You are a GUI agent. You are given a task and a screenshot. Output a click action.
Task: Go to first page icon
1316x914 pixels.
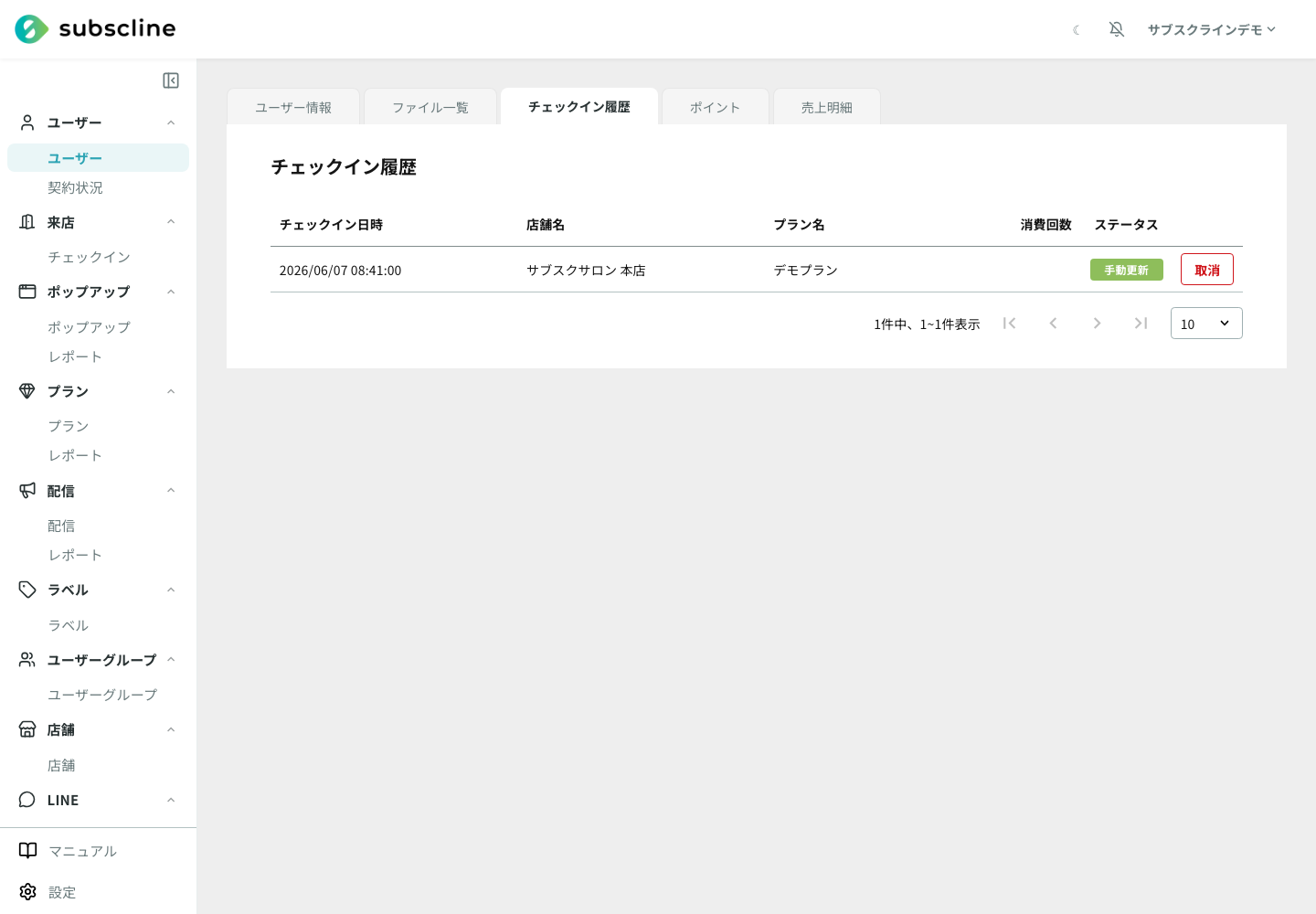pos(1010,323)
